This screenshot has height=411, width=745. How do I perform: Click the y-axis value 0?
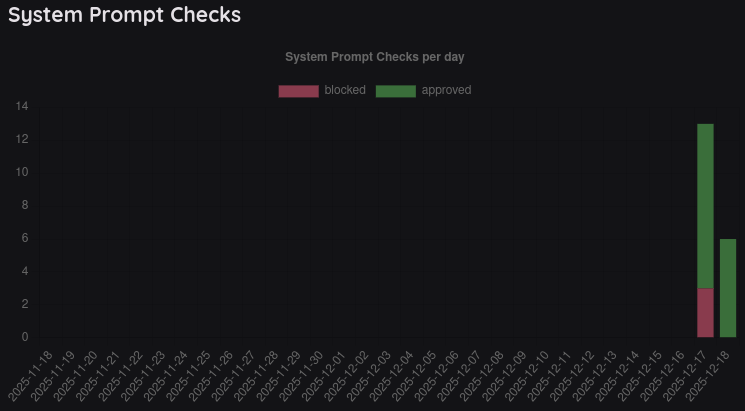point(25,337)
